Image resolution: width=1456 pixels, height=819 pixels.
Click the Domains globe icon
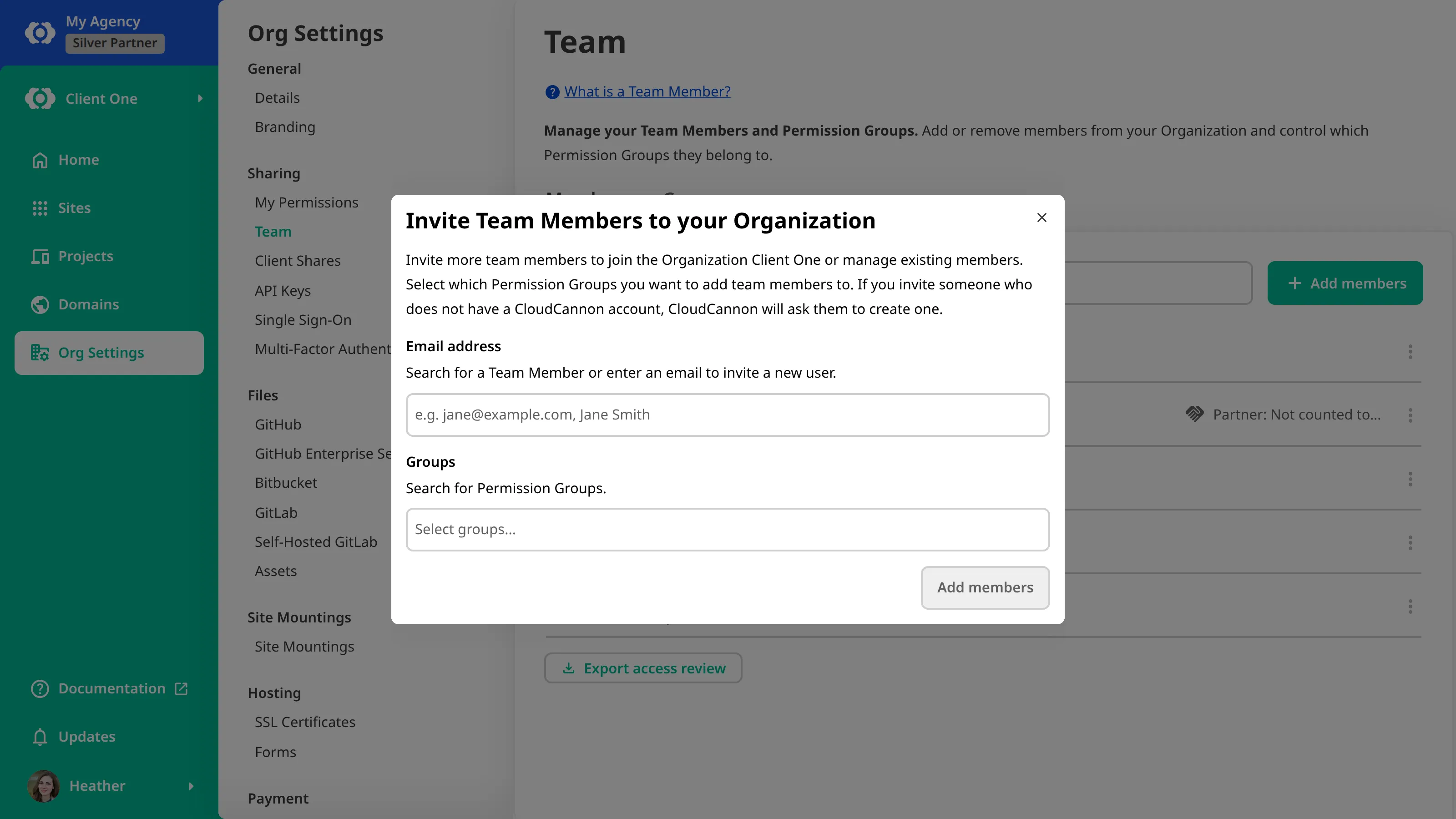pyautogui.click(x=40, y=304)
